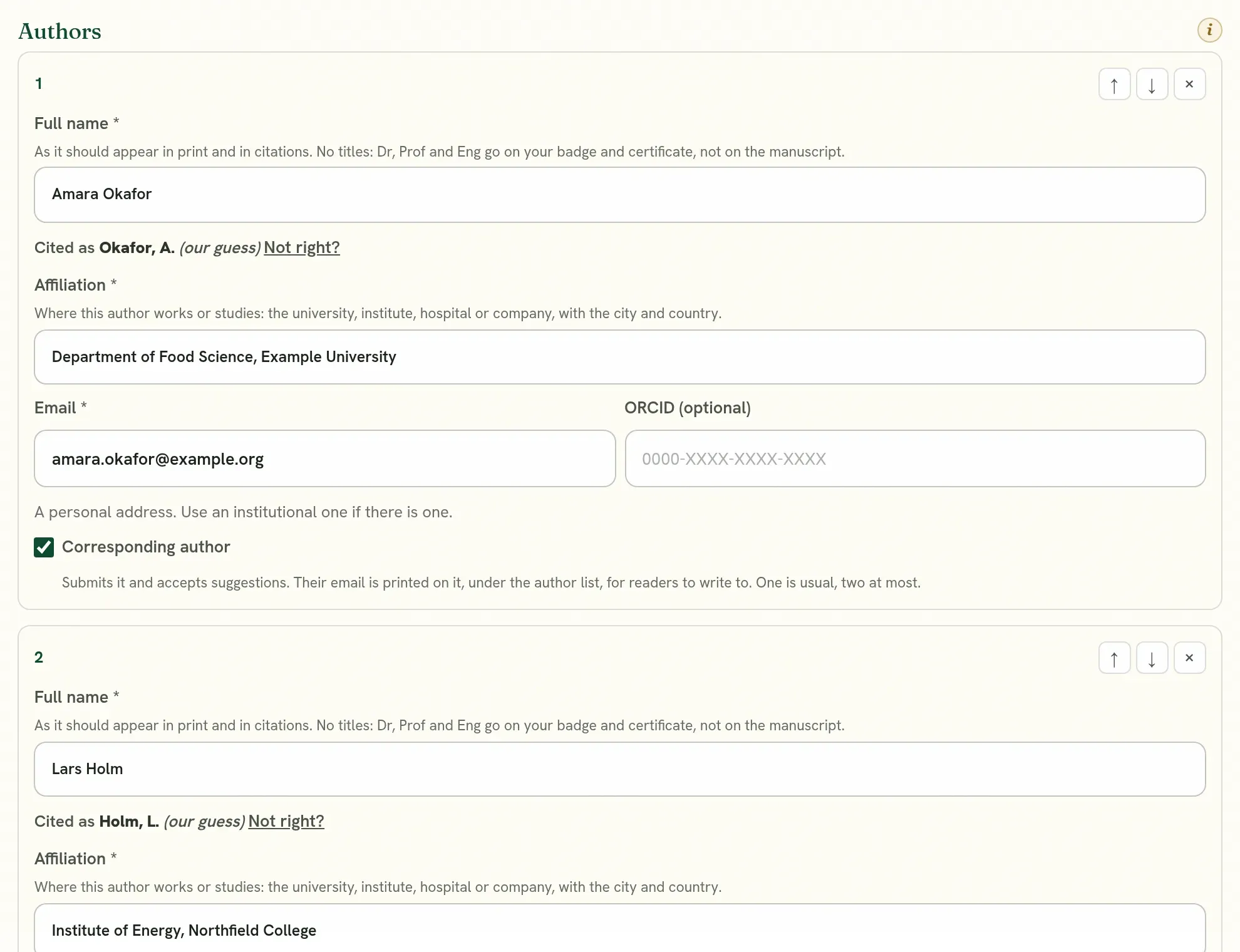
Task: Click the 'Email *' label
Action: [x=61, y=408]
